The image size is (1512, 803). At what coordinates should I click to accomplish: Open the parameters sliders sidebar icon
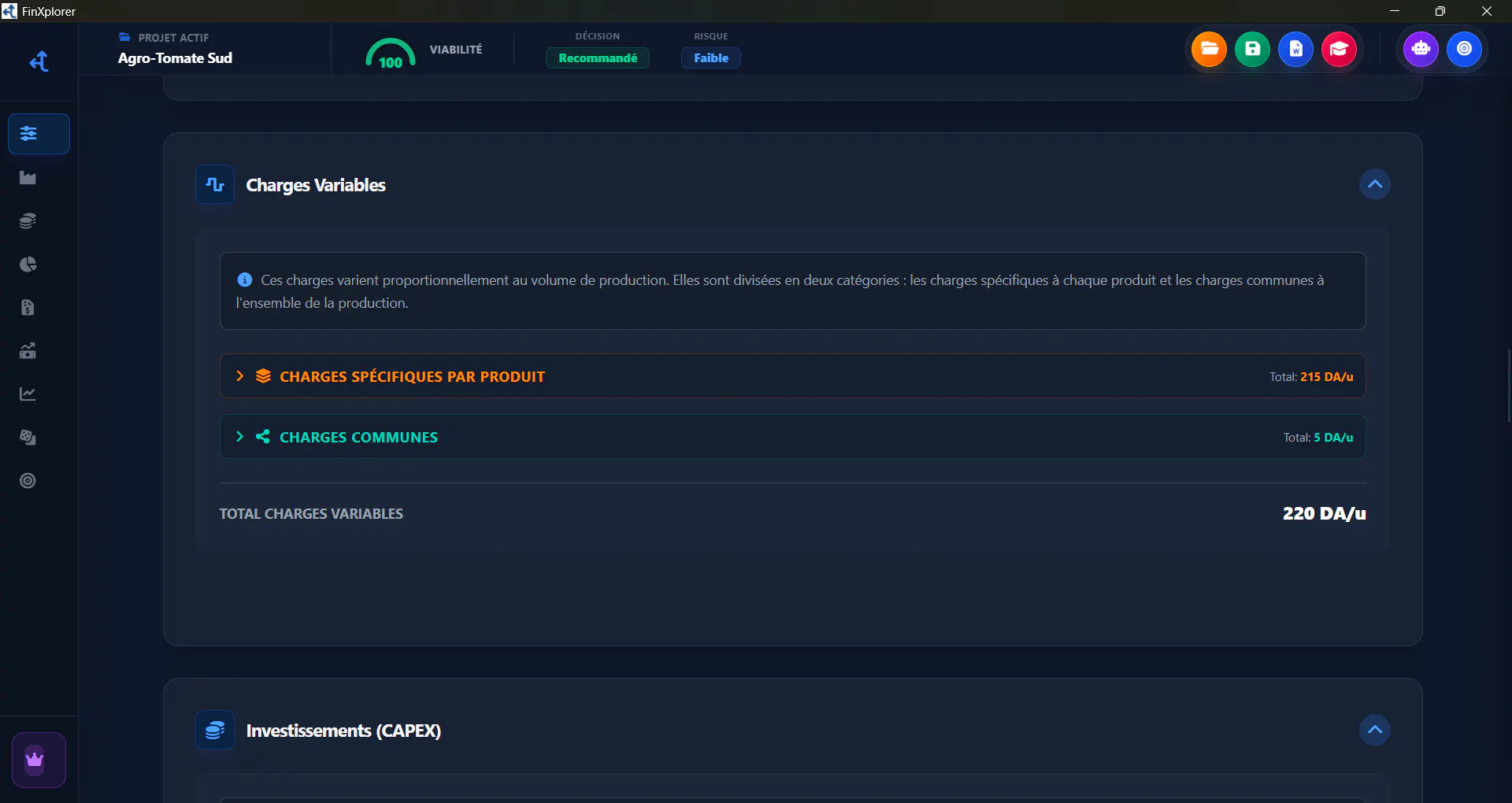click(39, 134)
